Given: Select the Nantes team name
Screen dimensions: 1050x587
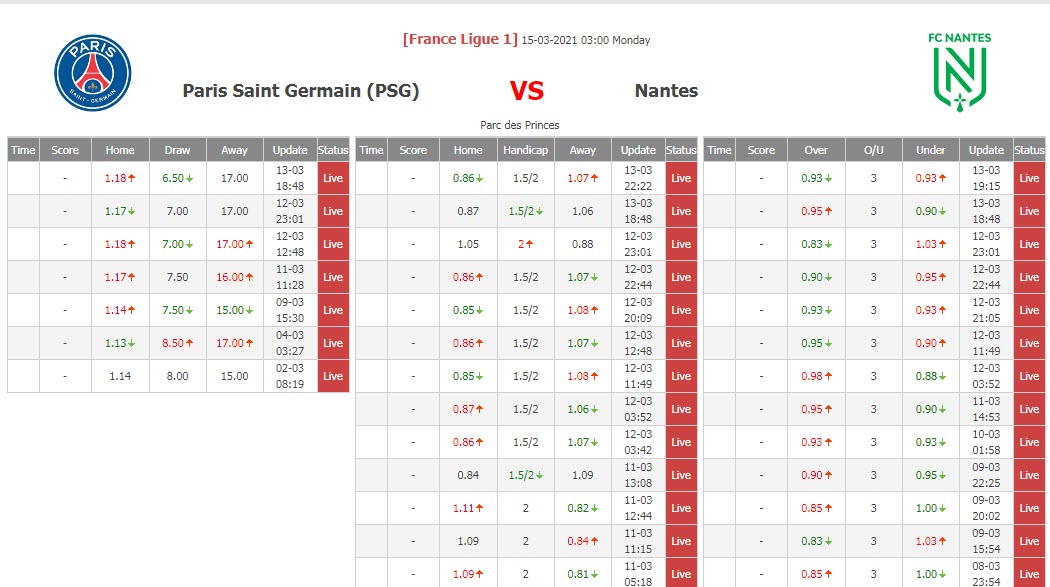Looking at the screenshot, I should point(666,91).
